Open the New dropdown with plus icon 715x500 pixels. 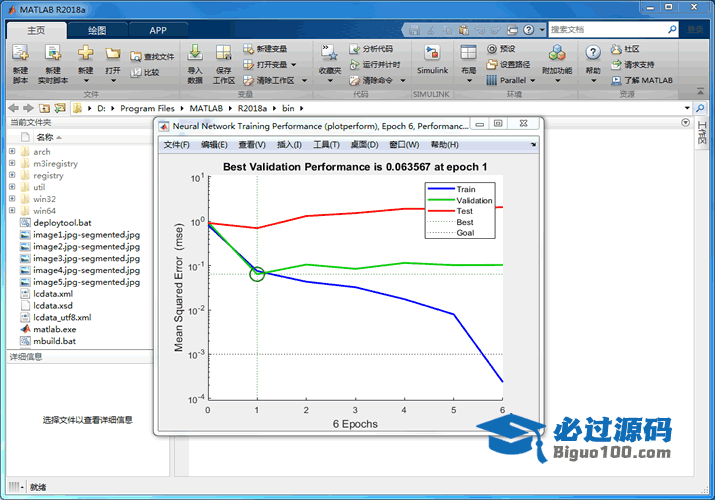click(86, 63)
